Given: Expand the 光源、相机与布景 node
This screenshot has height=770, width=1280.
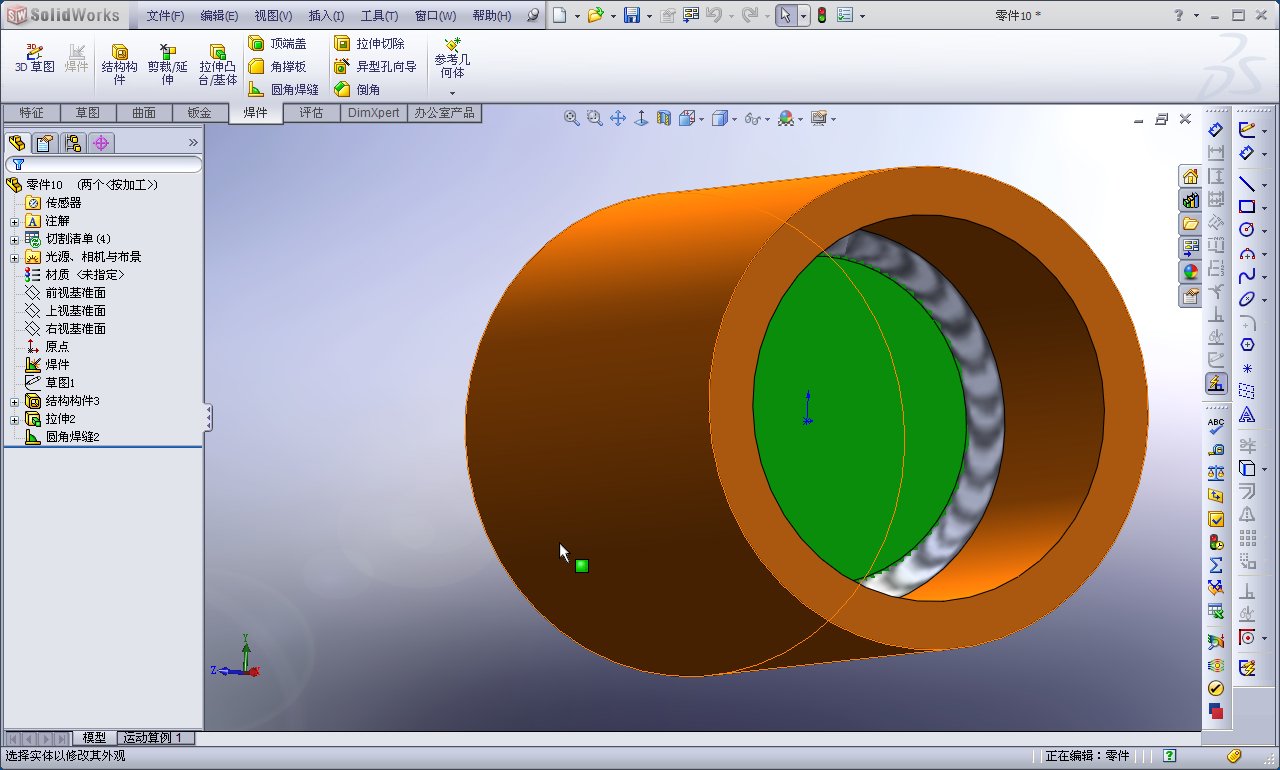Looking at the screenshot, I should tap(14, 257).
